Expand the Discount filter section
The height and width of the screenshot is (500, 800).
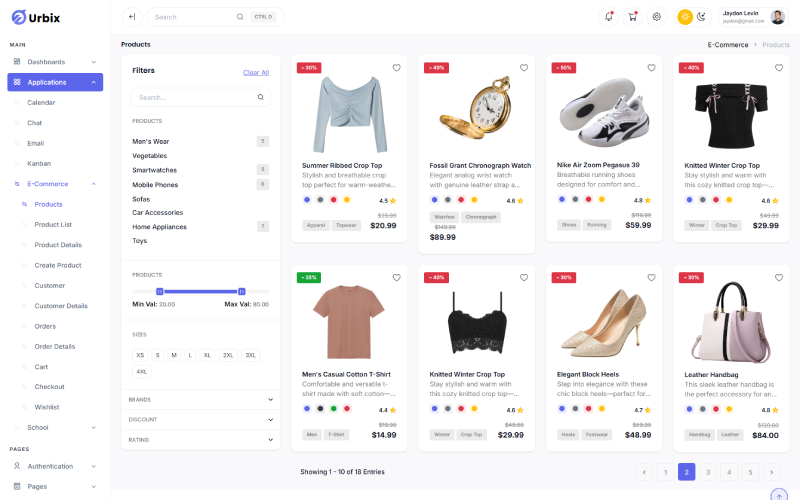click(x=270, y=419)
